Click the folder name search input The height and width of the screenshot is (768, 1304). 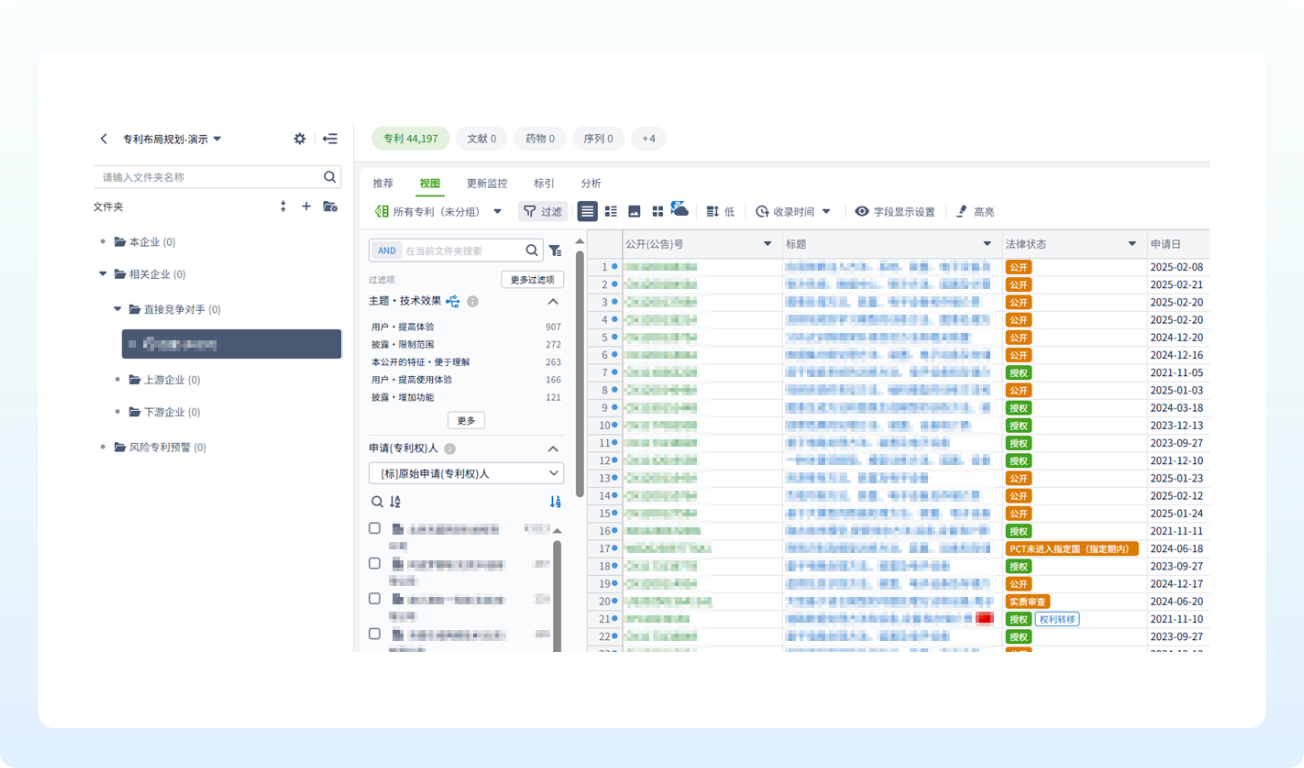pyautogui.click(x=210, y=177)
